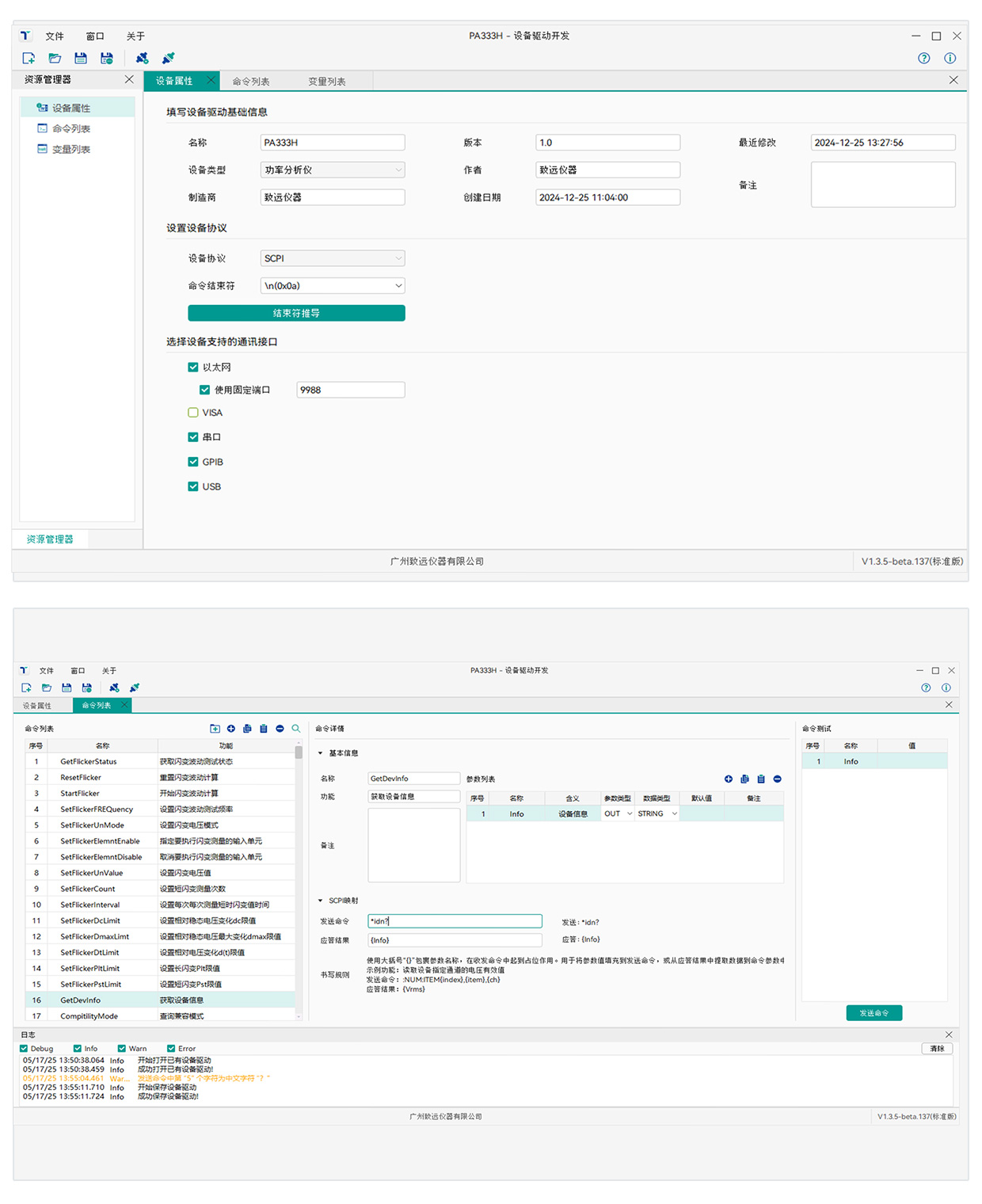
Task: Click the minus icon above the parameter list
Action: coord(778,779)
